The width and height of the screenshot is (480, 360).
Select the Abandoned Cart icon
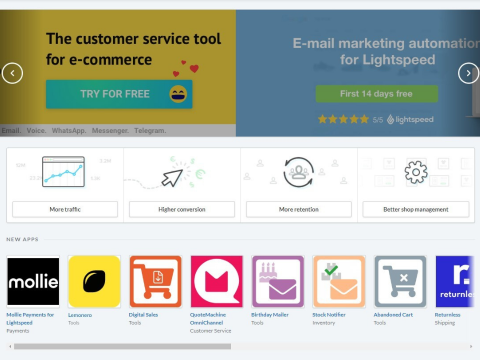tap(400, 281)
